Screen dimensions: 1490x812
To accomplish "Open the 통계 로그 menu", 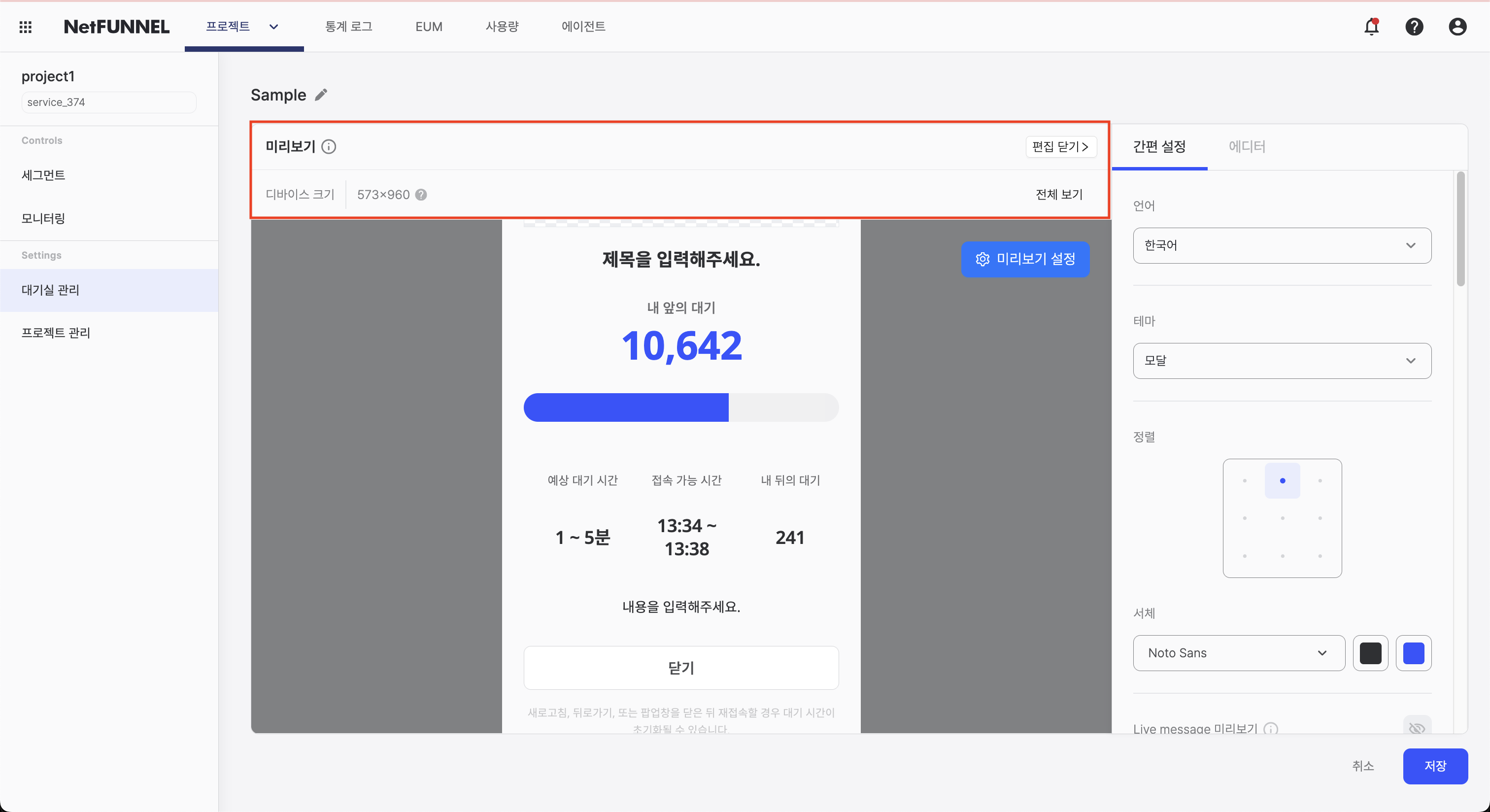I will click(349, 27).
